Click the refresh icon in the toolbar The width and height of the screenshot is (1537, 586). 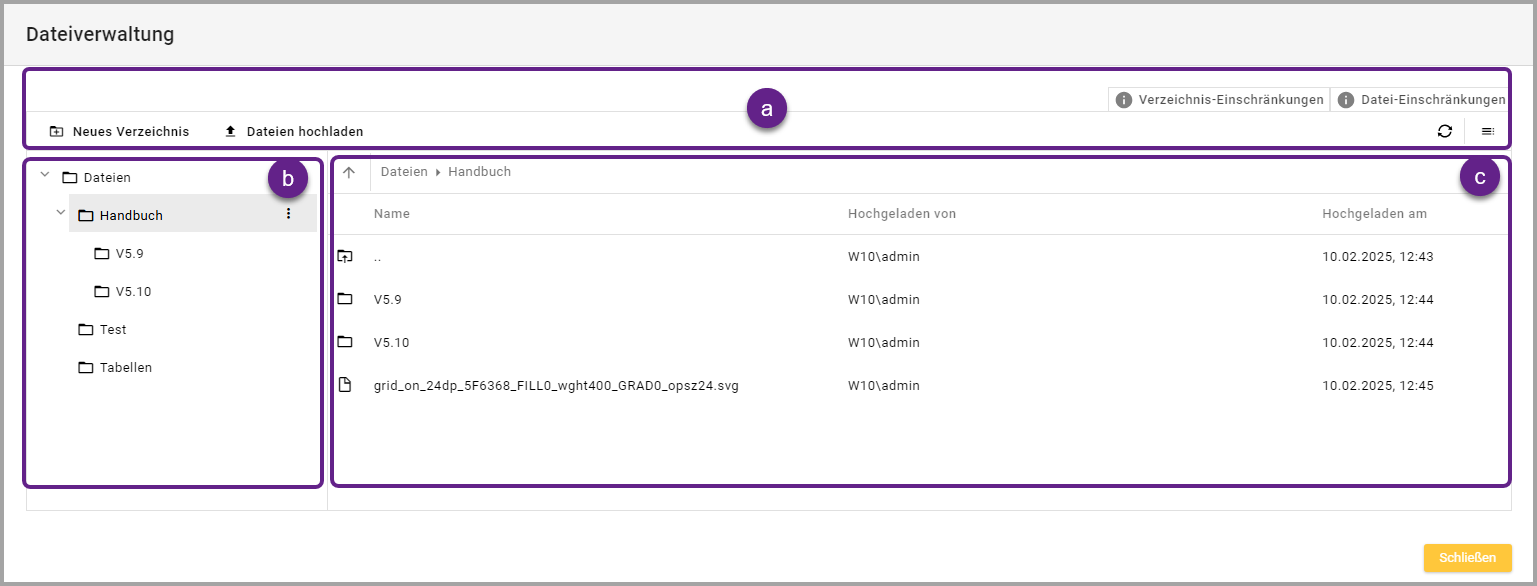pos(1444,131)
